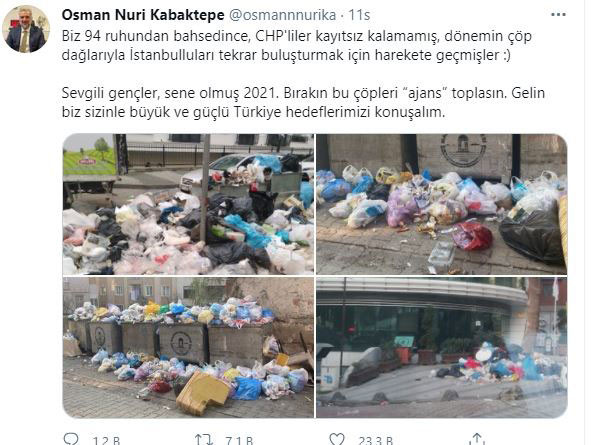Open the three-dot more options menu

(558, 15)
